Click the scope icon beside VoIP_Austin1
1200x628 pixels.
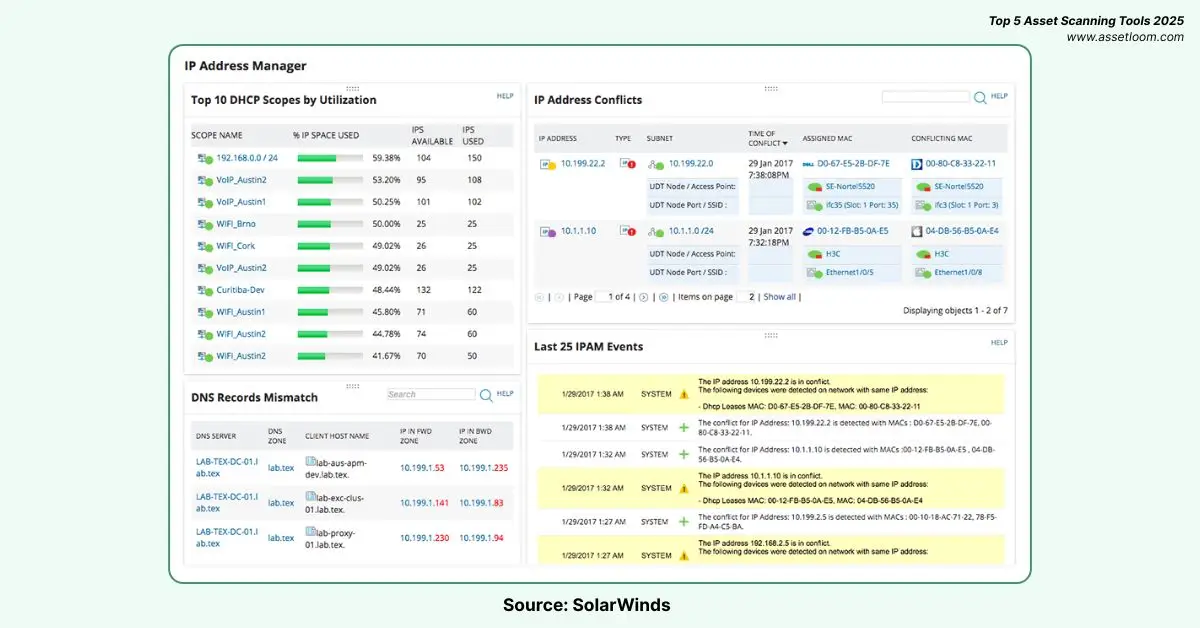click(x=204, y=202)
